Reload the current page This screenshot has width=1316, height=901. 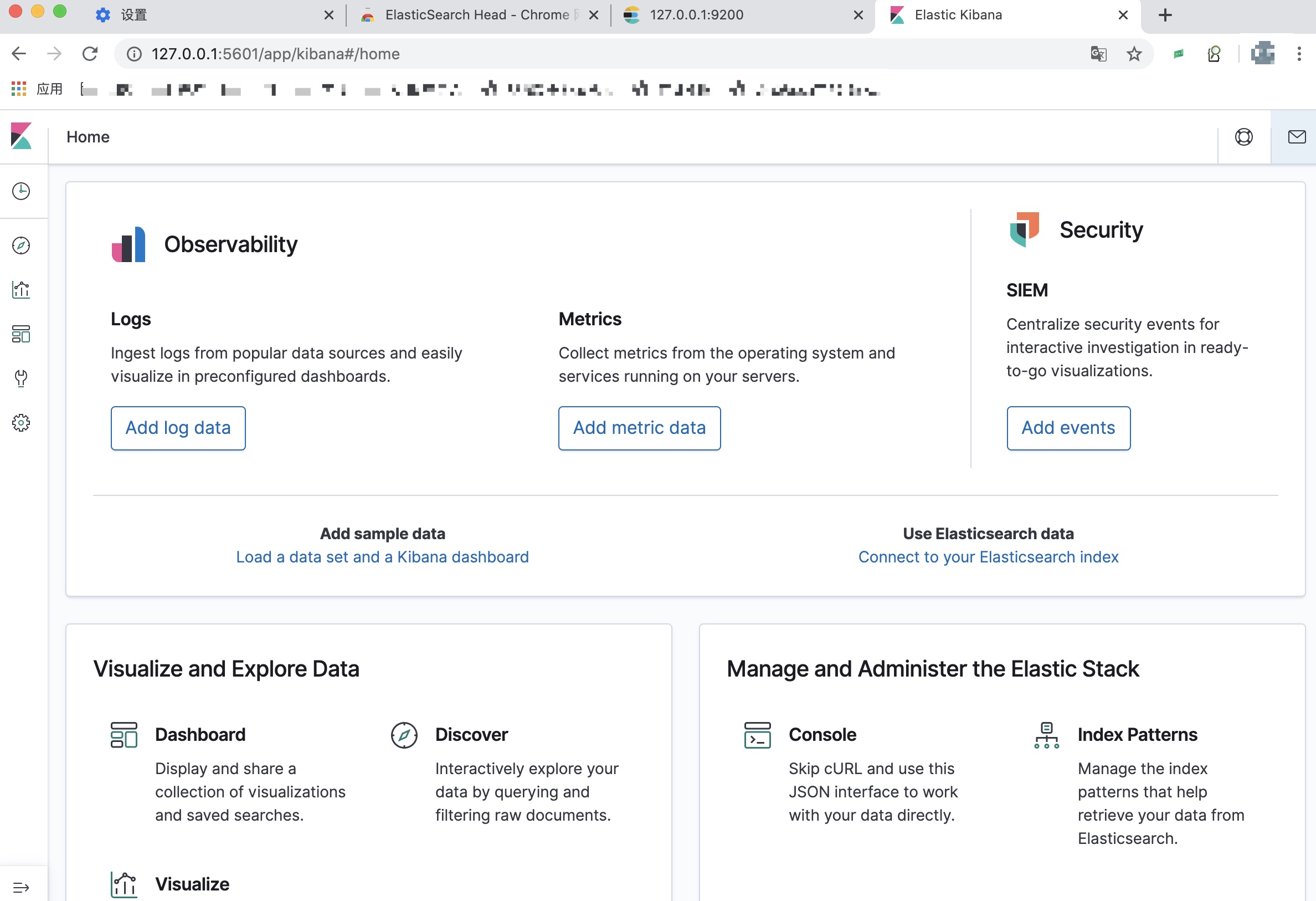[x=90, y=54]
